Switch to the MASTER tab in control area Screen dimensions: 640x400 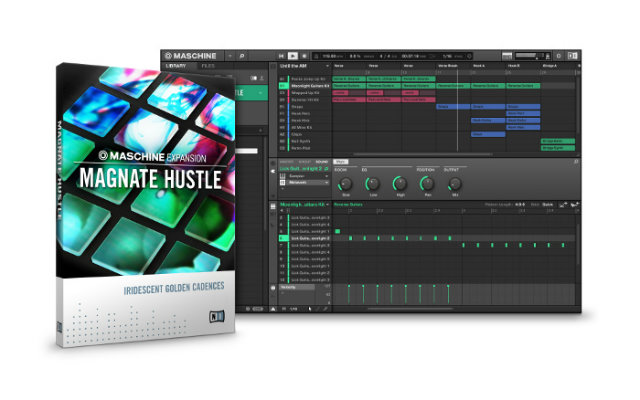[x=286, y=162]
